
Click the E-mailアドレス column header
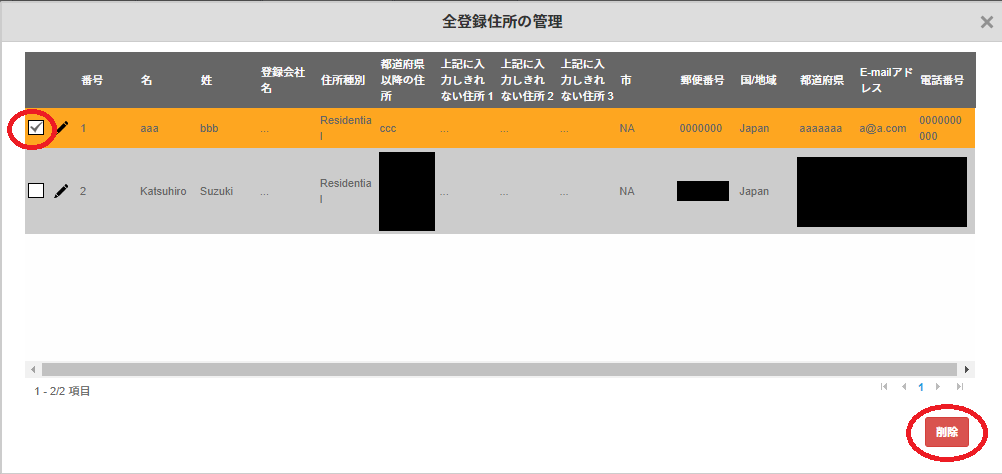coord(886,80)
